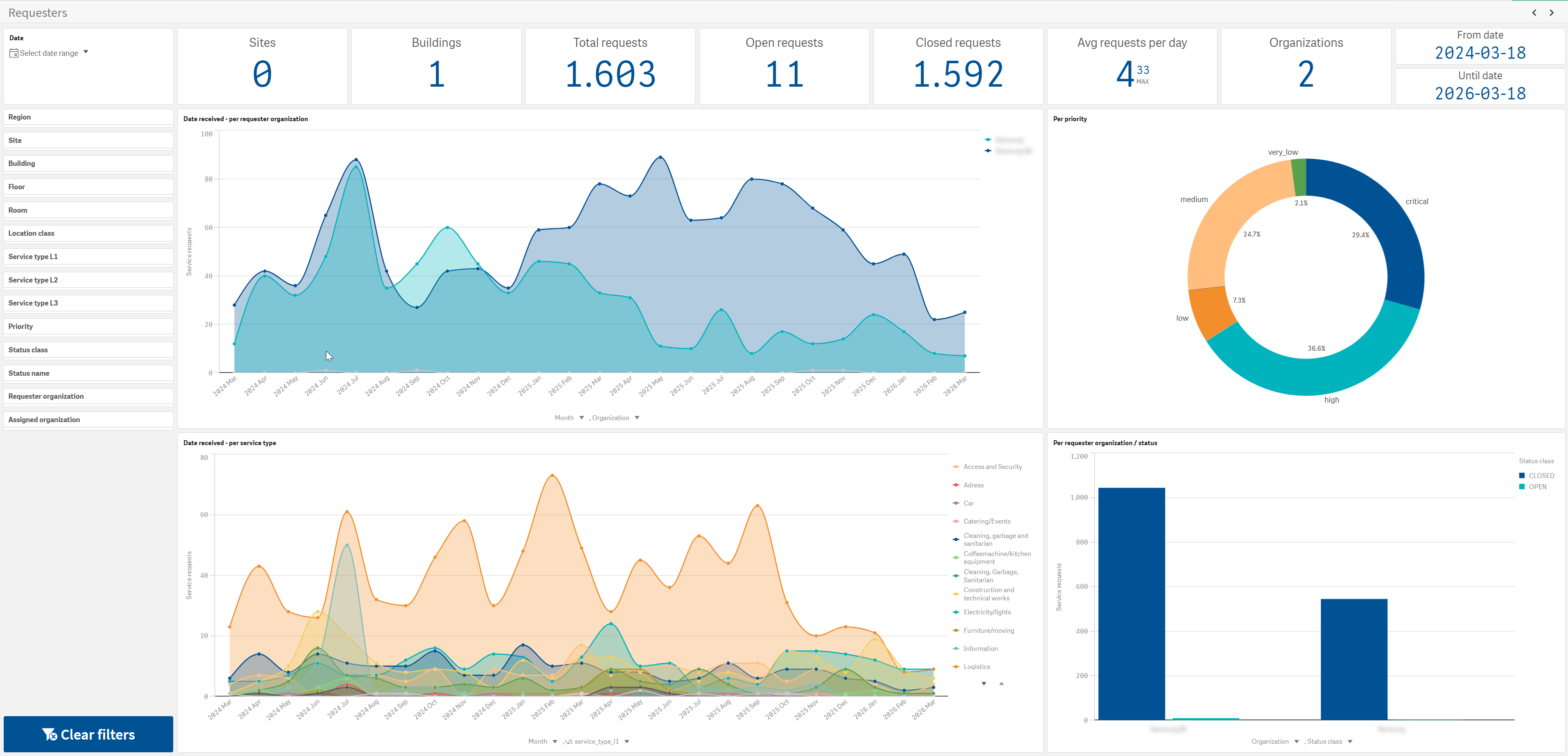
Task: Open Status class dropdown under bar chart
Action: point(1330,741)
